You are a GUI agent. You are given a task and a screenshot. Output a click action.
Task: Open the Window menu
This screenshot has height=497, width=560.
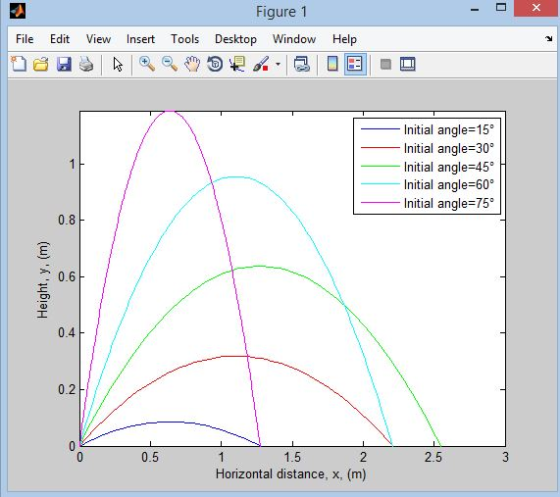click(x=294, y=39)
